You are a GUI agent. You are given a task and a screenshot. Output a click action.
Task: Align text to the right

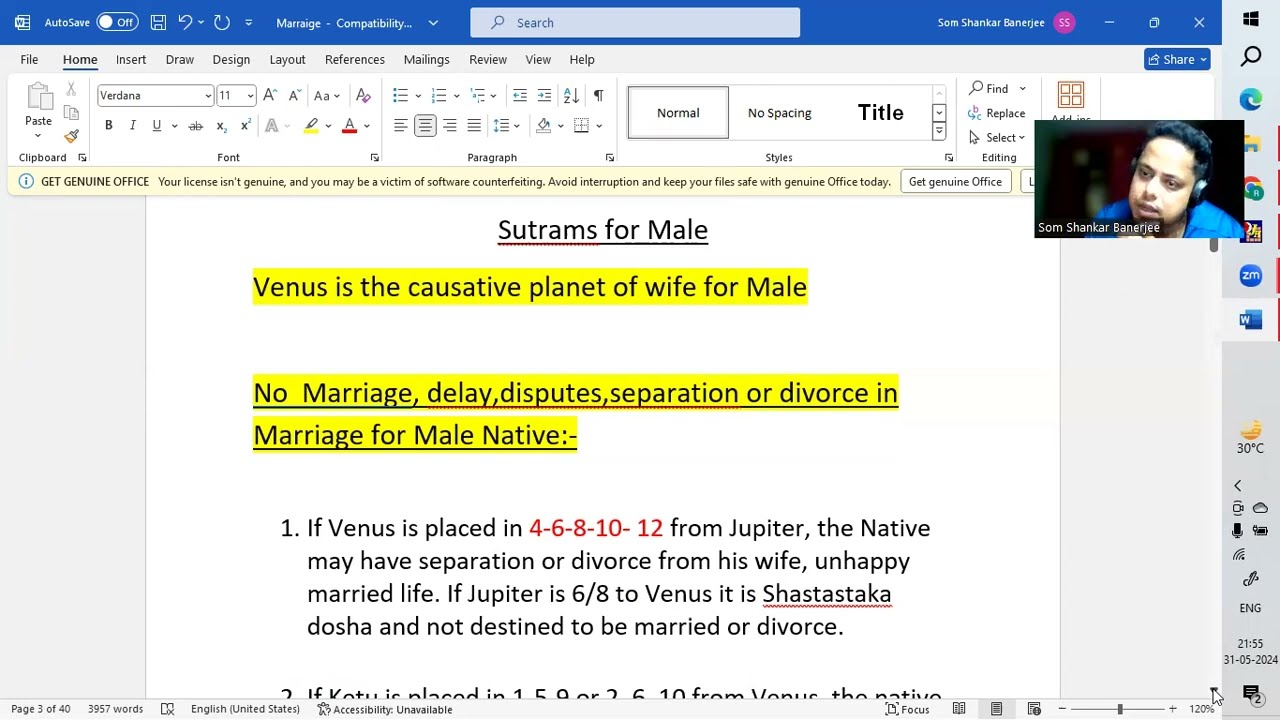450,125
